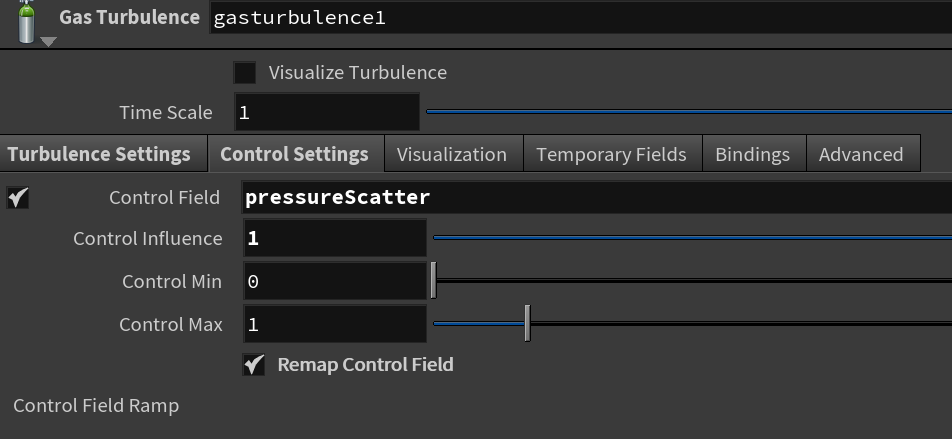Go to the Bindings tab
The height and width of the screenshot is (439, 952).
point(753,154)
